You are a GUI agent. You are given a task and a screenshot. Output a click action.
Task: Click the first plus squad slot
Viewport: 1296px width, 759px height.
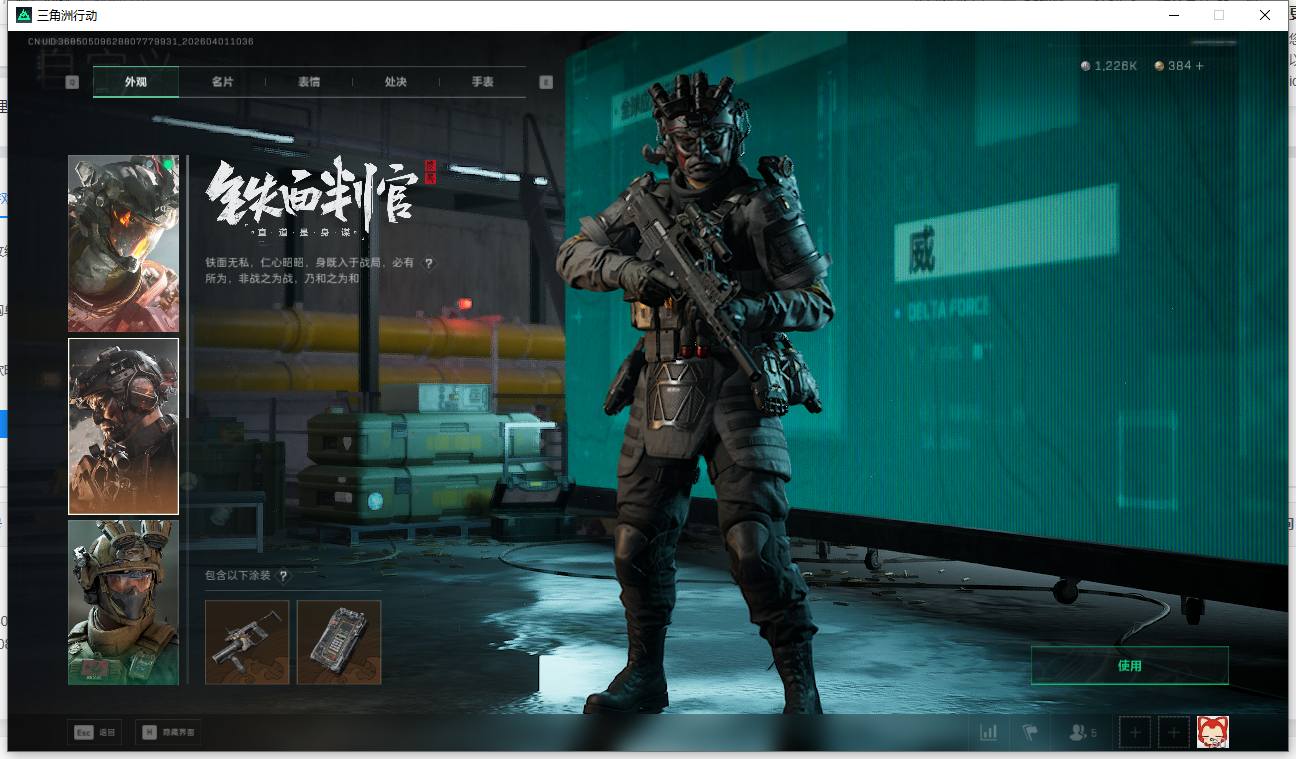point(1135,733)
